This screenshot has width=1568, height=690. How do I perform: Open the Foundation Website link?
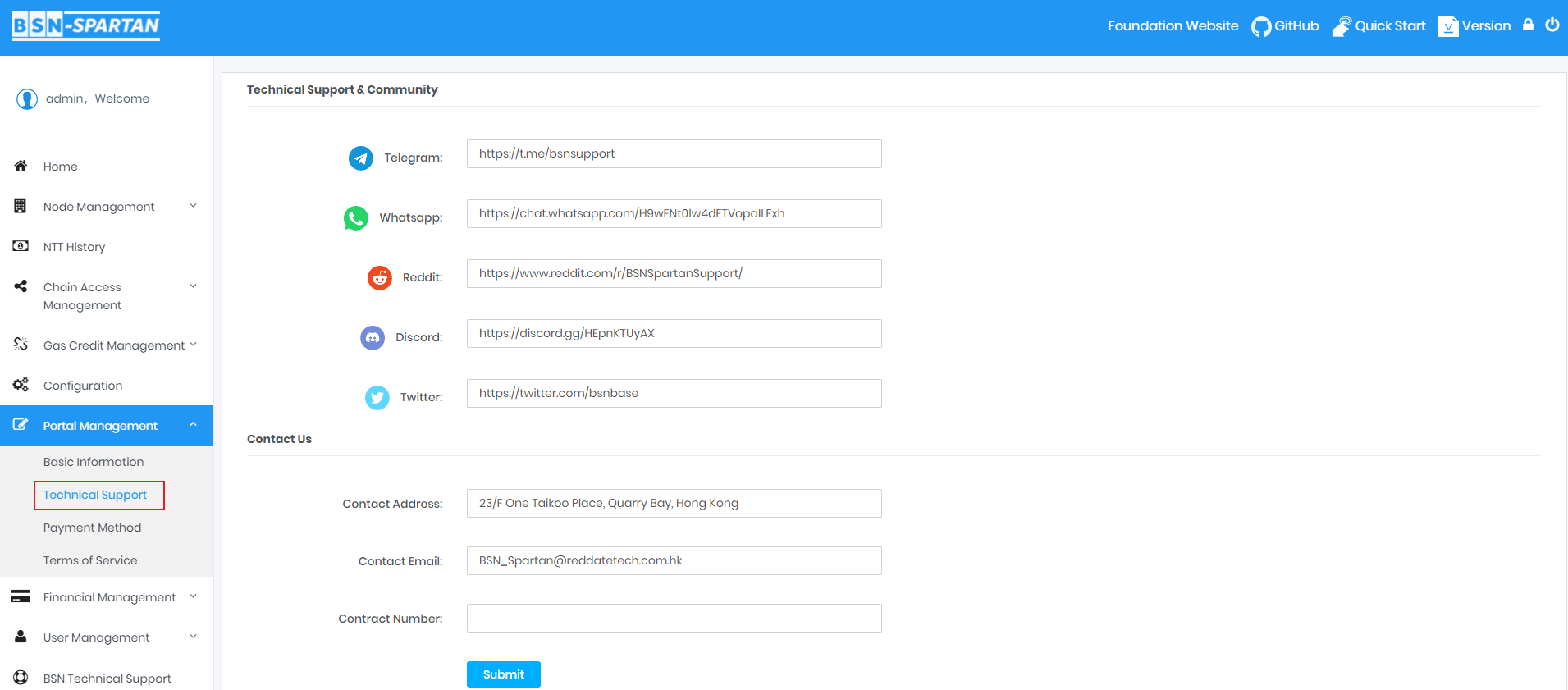click(x=1173, y=26)
